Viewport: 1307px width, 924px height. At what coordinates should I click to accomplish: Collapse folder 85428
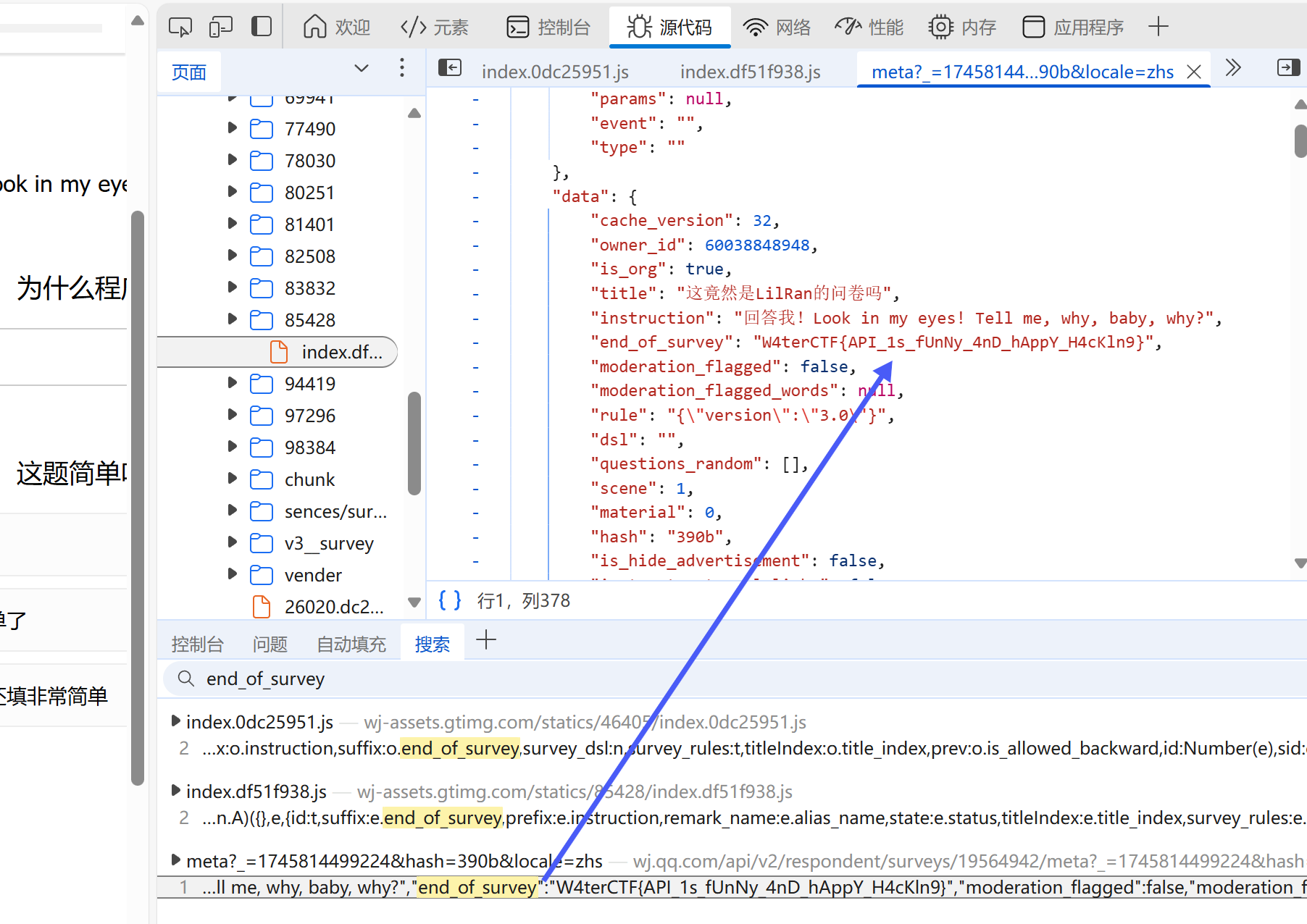[233, 319]
